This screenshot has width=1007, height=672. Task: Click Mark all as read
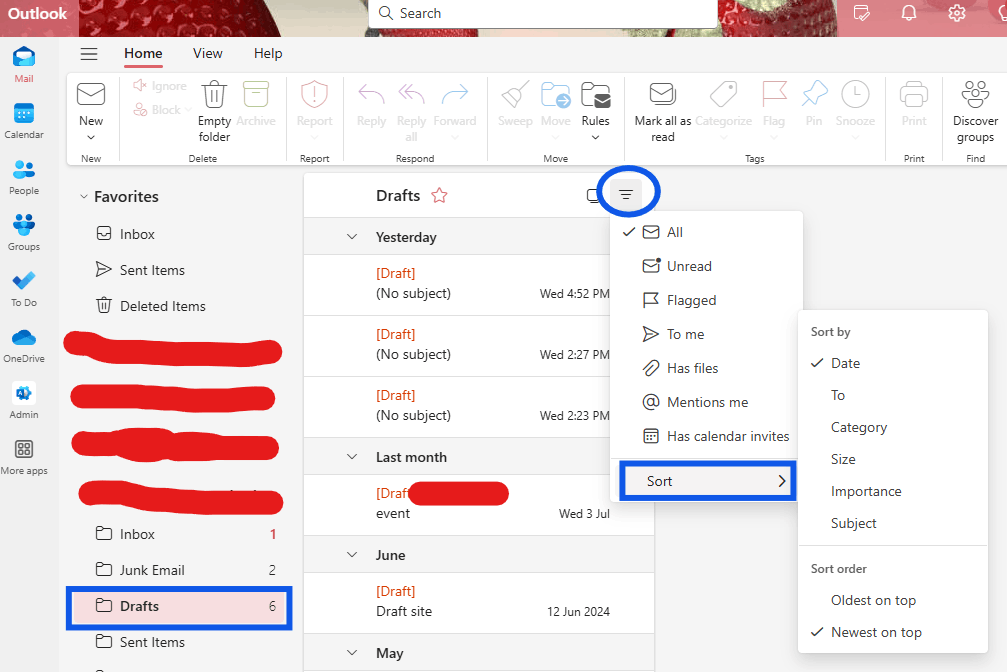[x=662, y=111]
